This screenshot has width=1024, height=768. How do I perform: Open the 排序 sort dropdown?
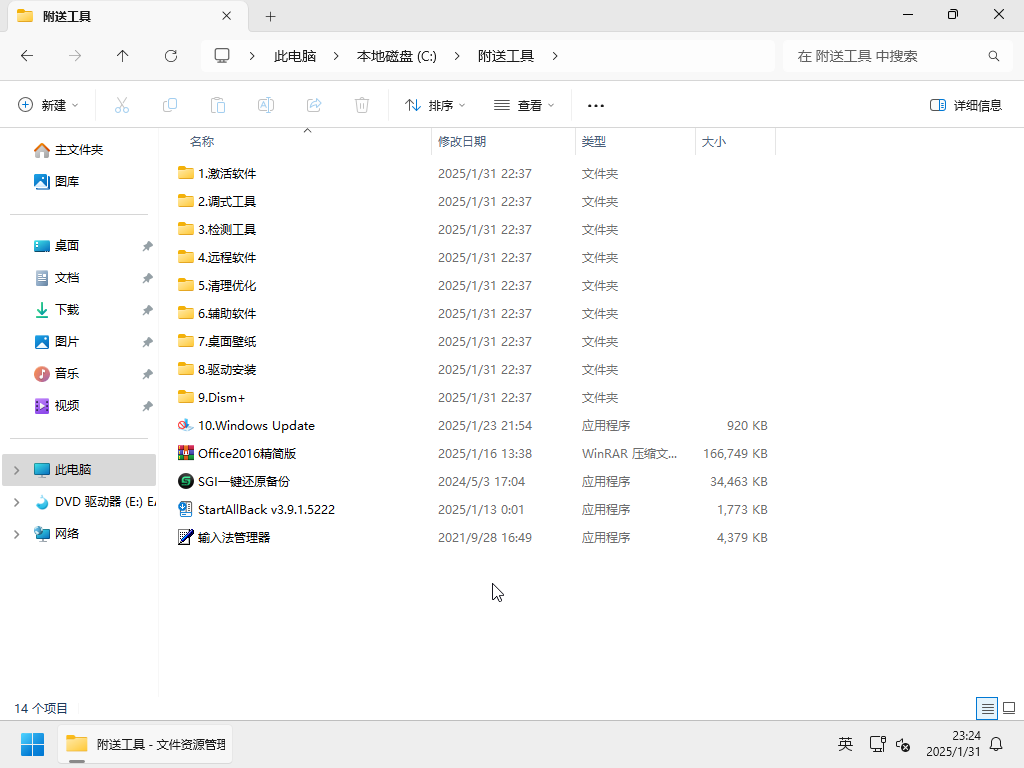435,105
